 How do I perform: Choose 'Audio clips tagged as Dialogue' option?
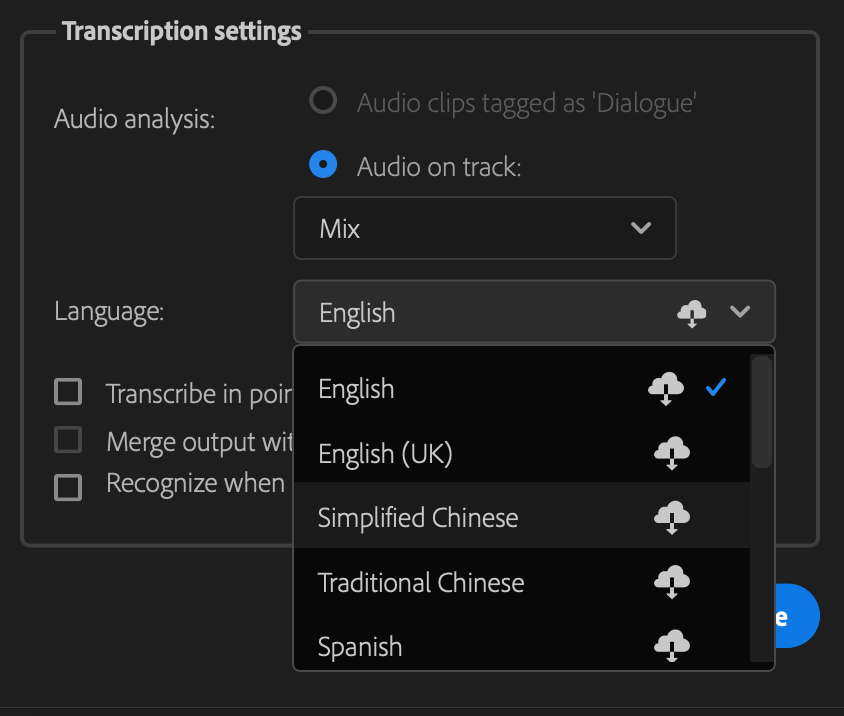click(324, 100)
